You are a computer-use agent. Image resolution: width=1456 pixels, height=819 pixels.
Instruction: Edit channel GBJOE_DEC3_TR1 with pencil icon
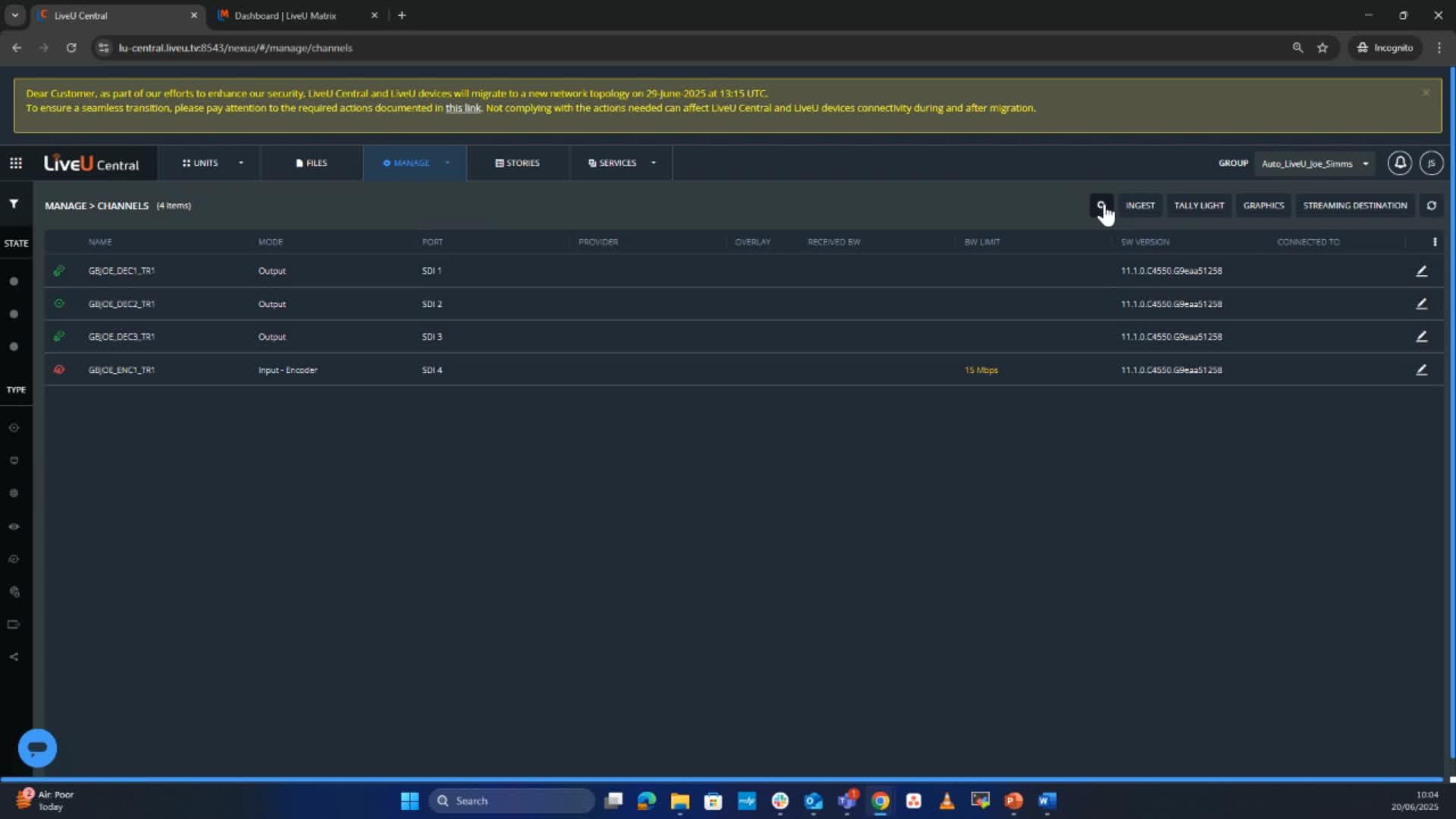tap(1422, 337)
